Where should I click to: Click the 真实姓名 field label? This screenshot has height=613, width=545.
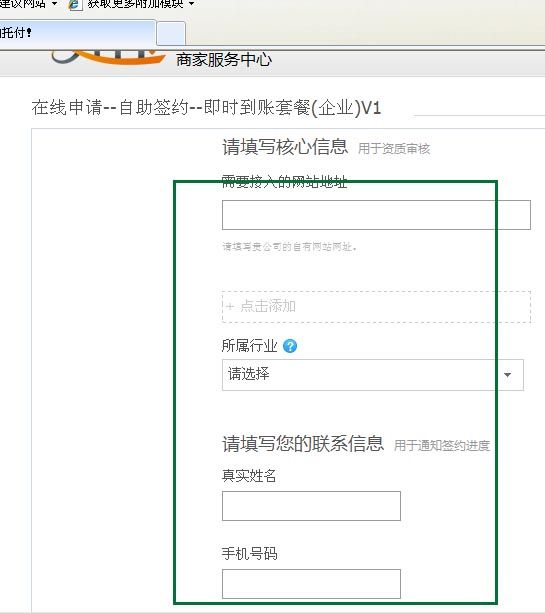249,476
